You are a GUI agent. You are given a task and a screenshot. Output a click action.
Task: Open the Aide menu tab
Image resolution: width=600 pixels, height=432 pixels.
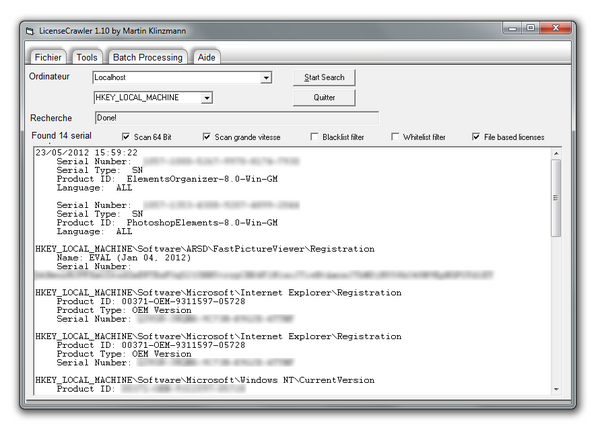[206, 57]
